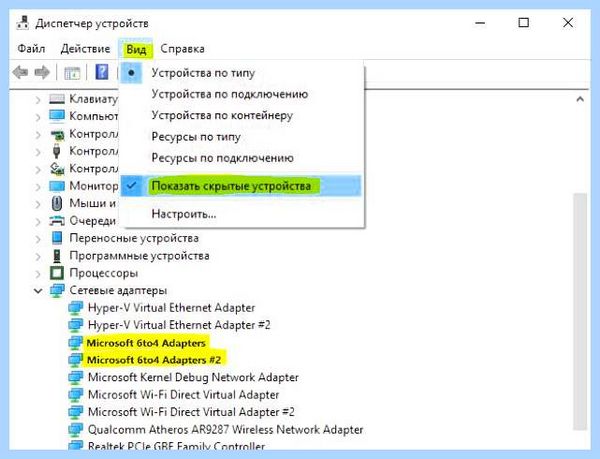Click the Forward arrow toolbar icon
Viewport: 600px width, 459px height.
click(42, 72)
